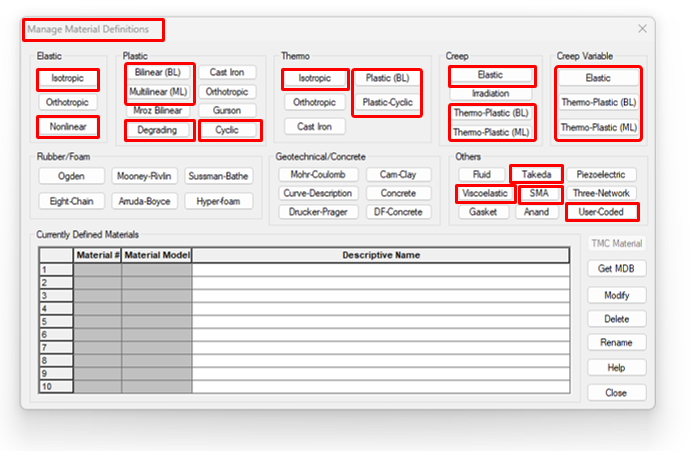This screenshot has width=697, height=456.
Task: Choose Three-Network material
Action: point(601,194)
